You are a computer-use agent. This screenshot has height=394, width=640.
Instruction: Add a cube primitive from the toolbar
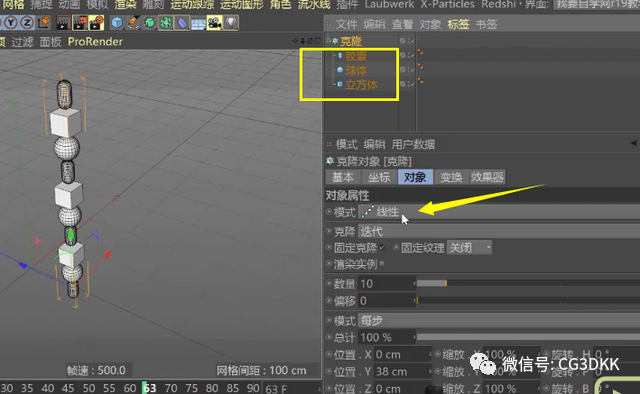(117, 23)
